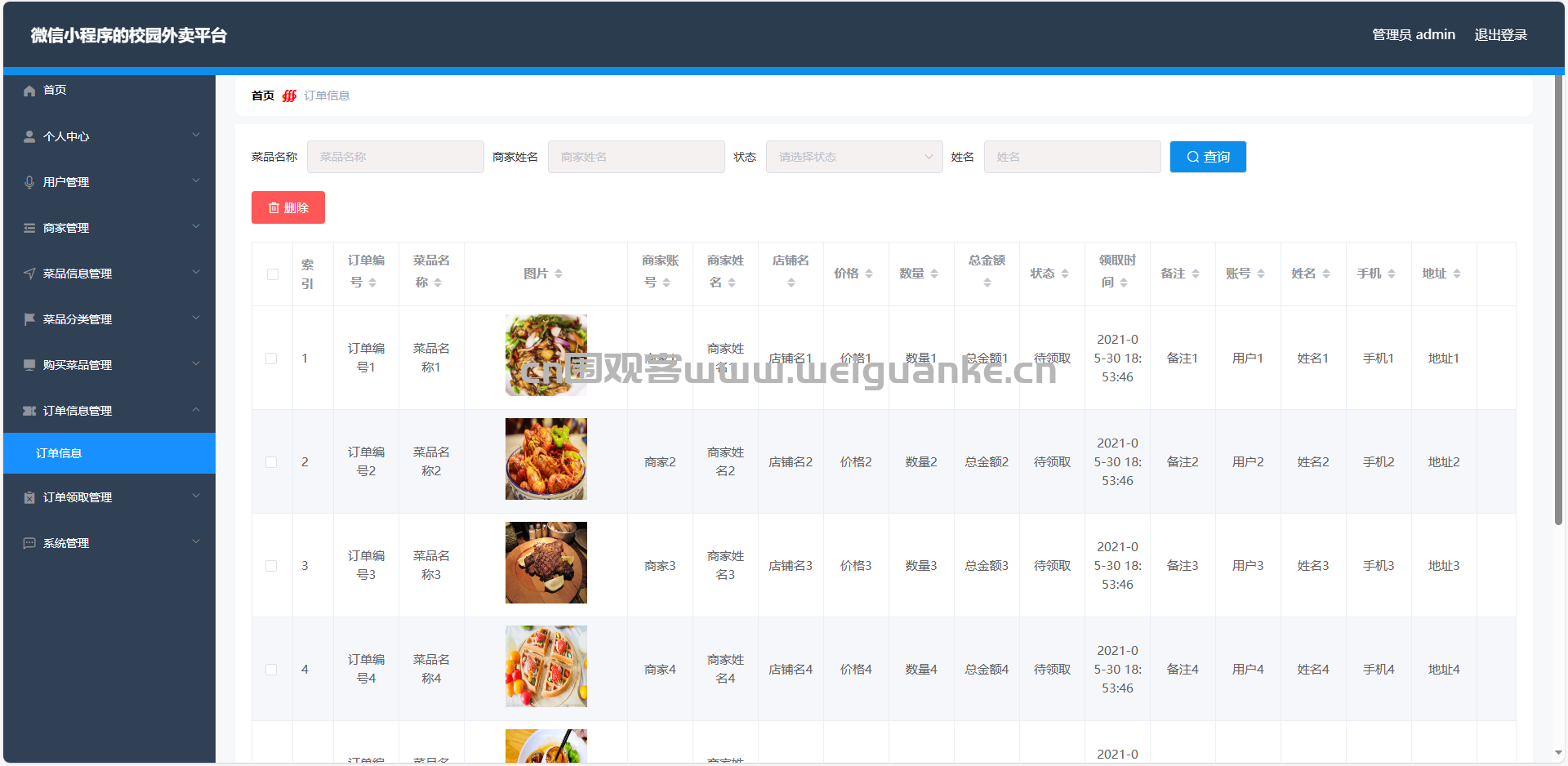Click the home icon beside 首页 in sidebar

point(29,91)
